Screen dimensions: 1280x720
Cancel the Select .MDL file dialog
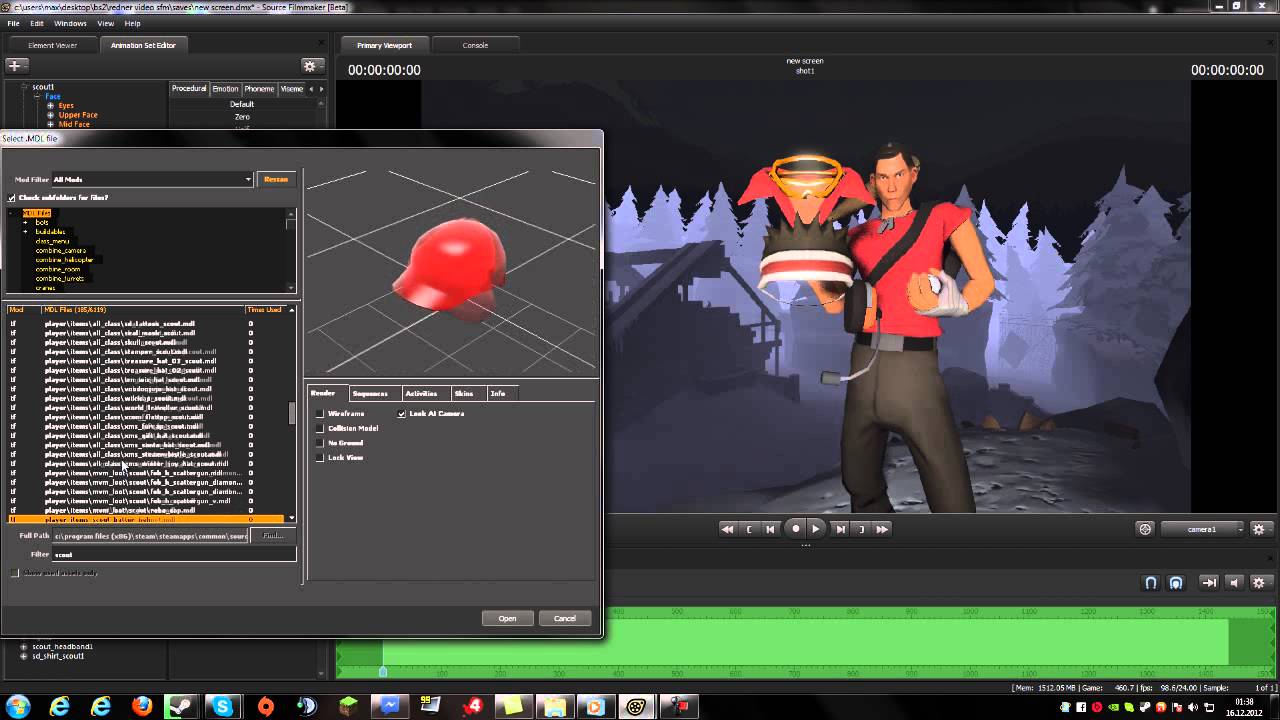pyautogui.click(x=564, y=618)
